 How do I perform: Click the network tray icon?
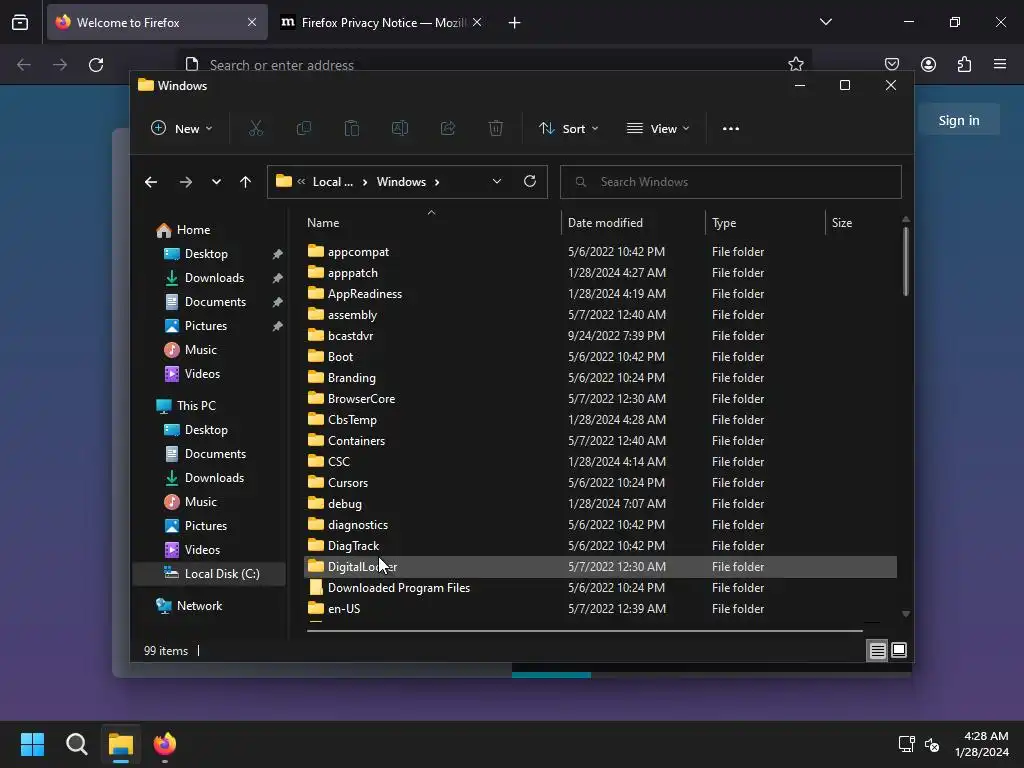click(x=906, y=744)
